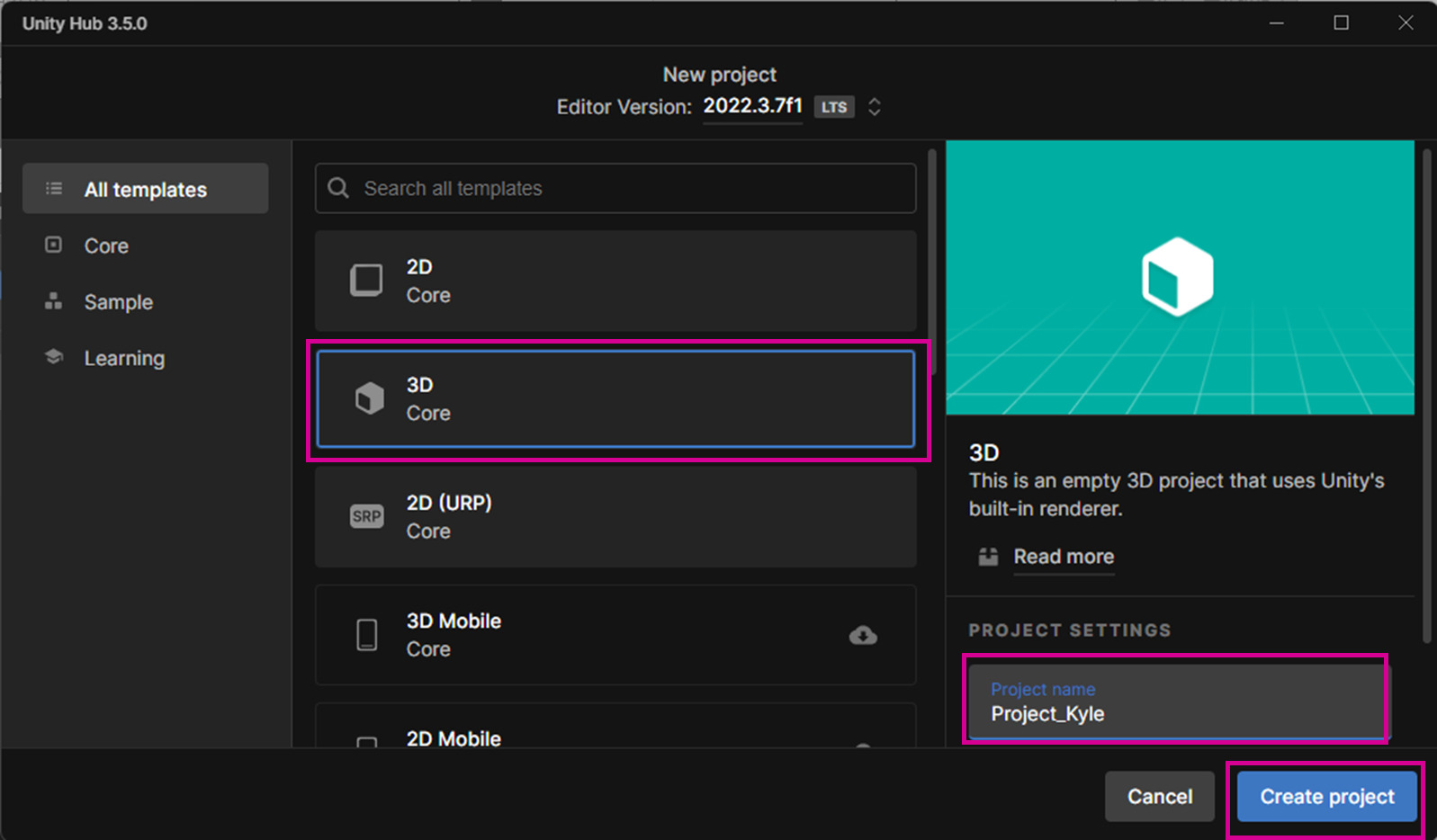Click the 3D Mobile phone icon

(x=367, y=635)
